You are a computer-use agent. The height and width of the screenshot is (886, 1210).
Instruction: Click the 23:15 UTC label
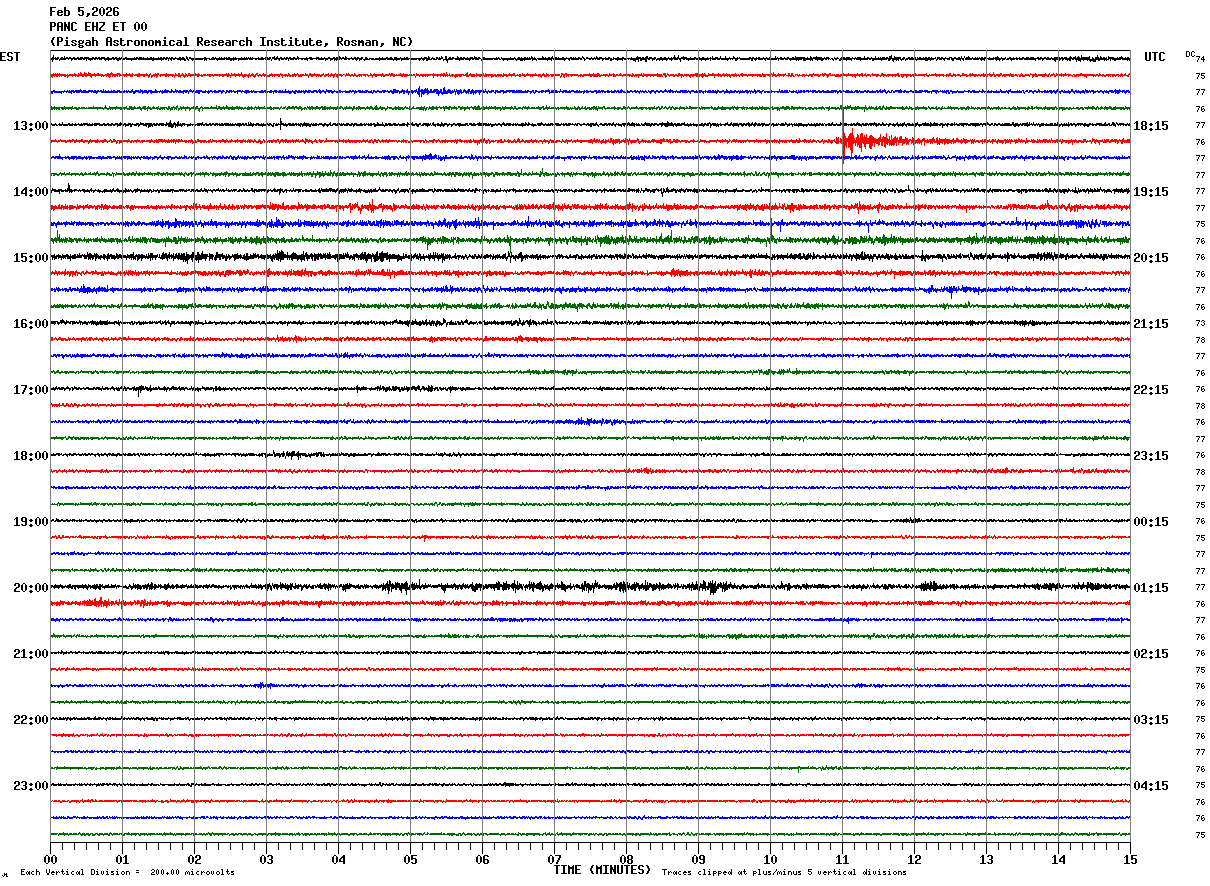point(1151,456)
